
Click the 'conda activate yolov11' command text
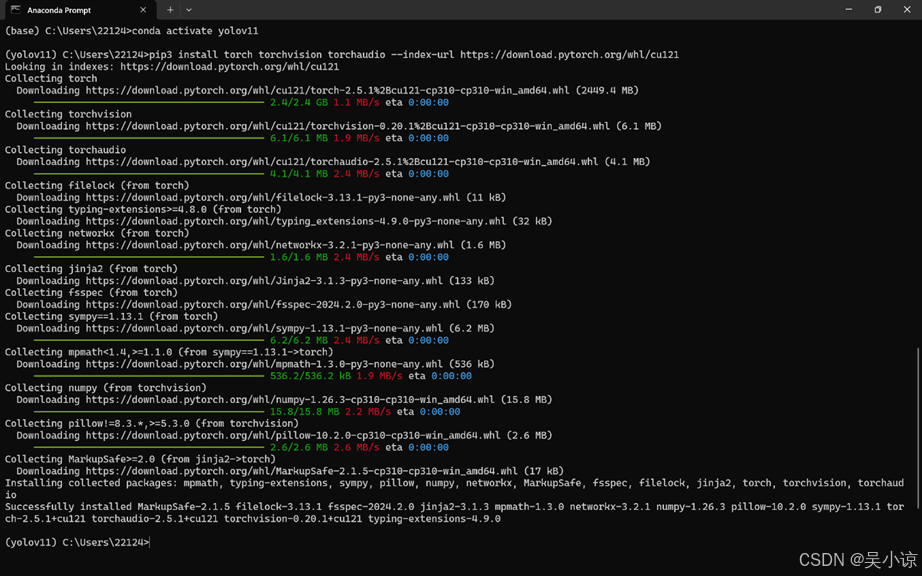(195, 31)
